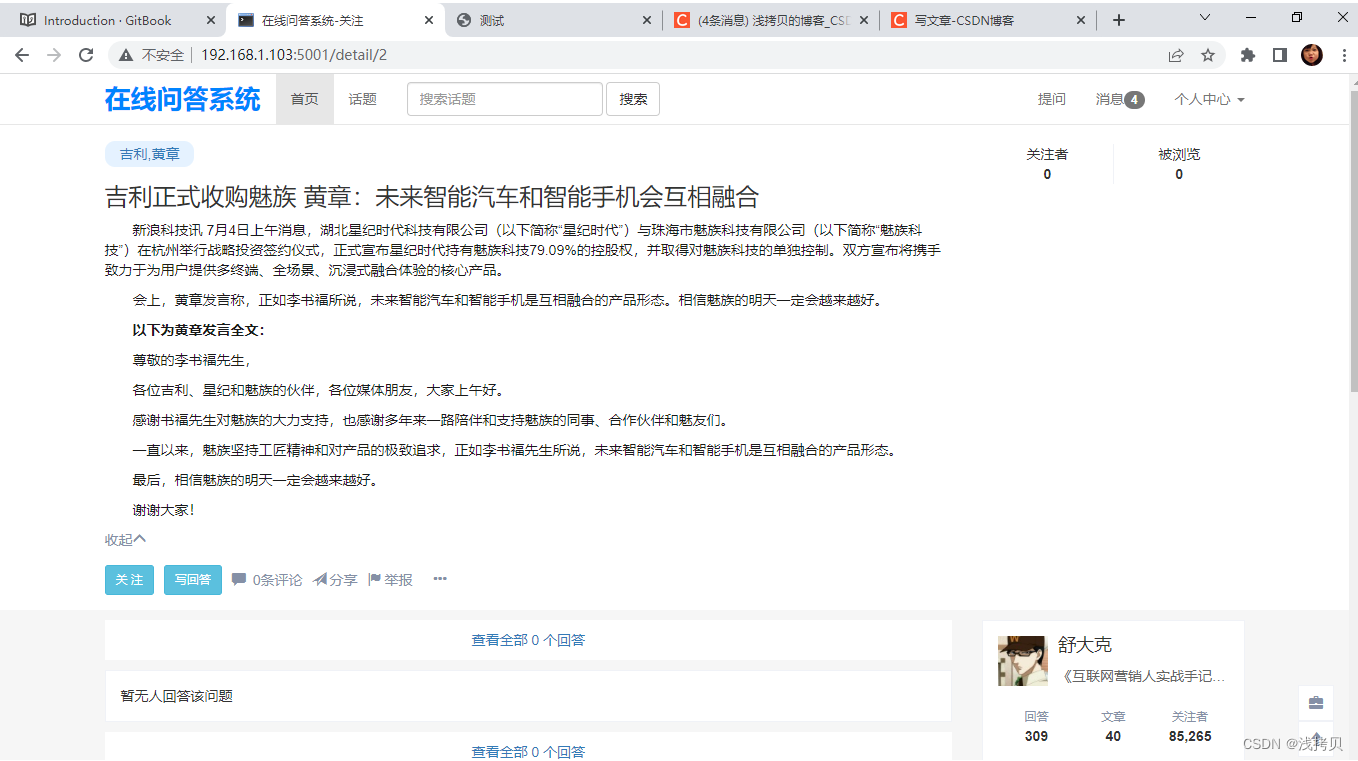The width and height of the screenshot is (1358, 761).
Task: Open a new tab with plus icon
Action: click(1119, 20)
